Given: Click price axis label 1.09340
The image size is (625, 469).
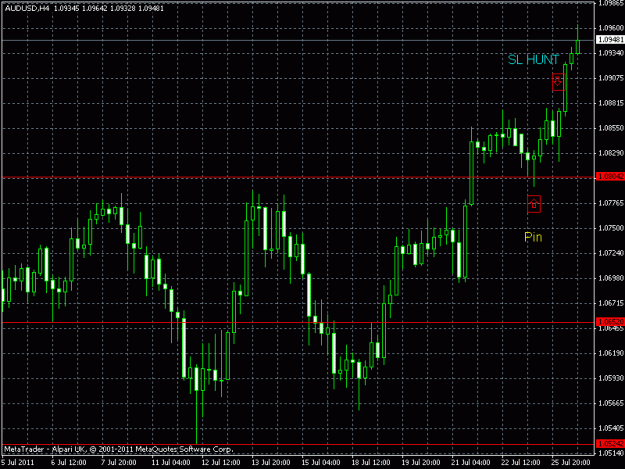Looking at the screenshot, I should [x=611, y=53].
